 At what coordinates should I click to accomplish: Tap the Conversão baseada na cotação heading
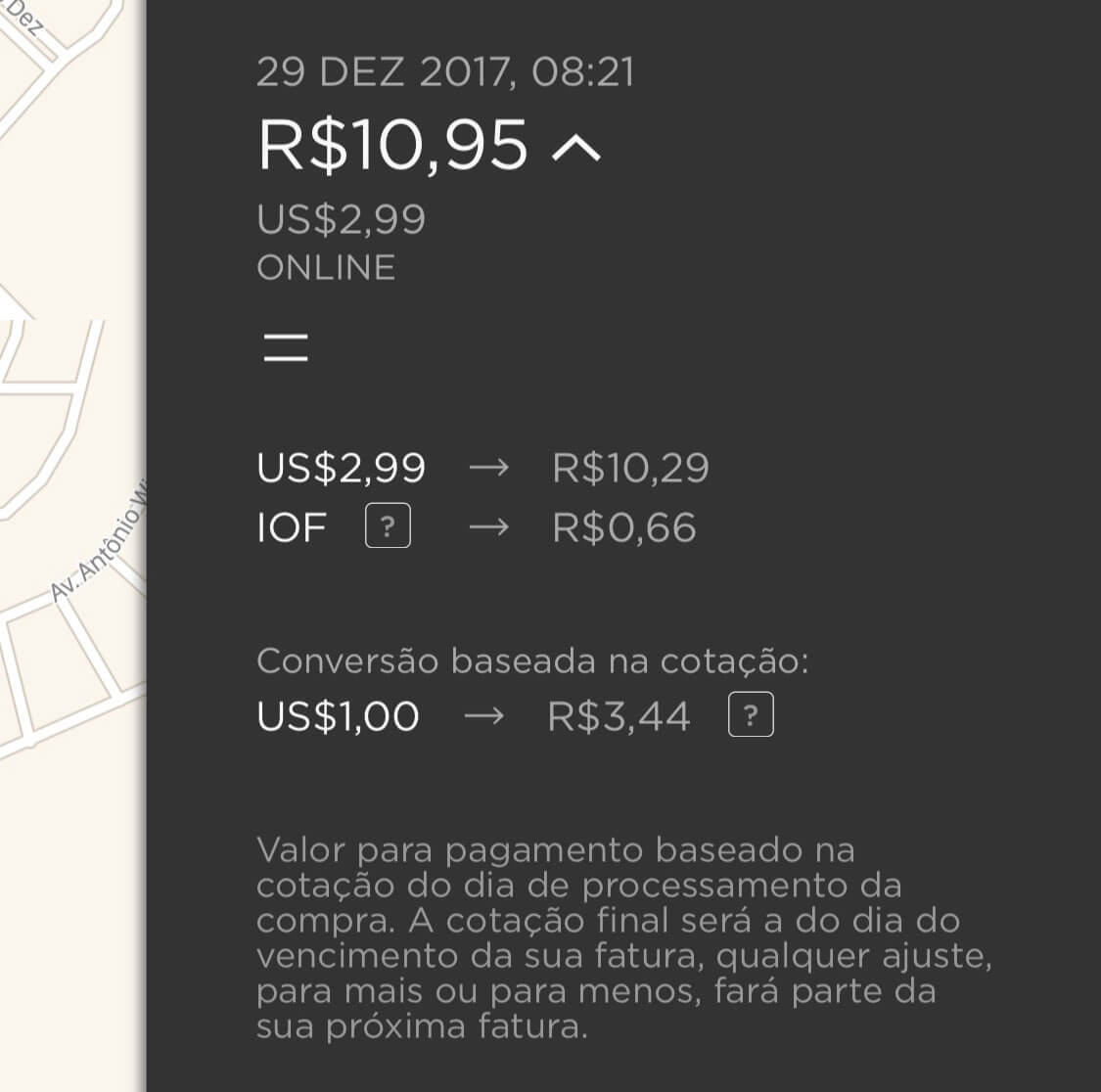[532, 661]
